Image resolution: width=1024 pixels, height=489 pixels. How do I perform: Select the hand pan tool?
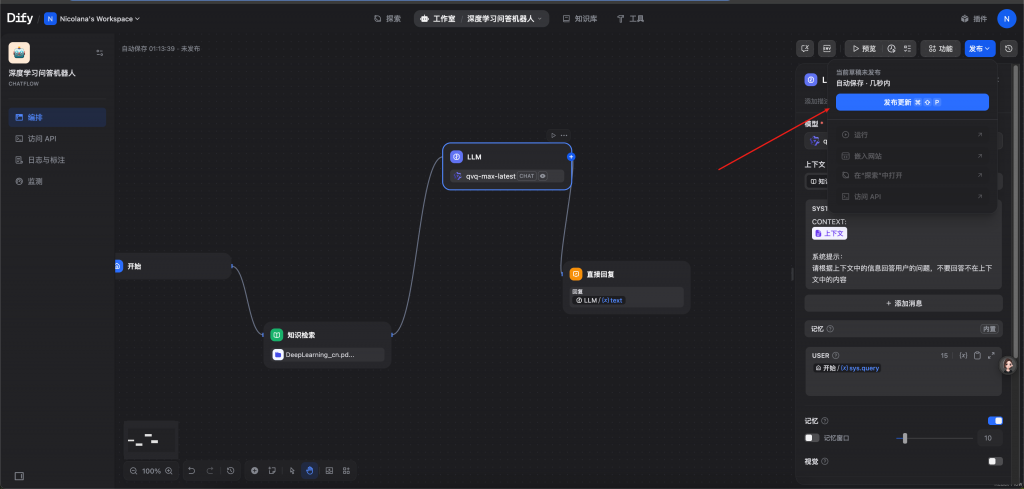(310, 470)
